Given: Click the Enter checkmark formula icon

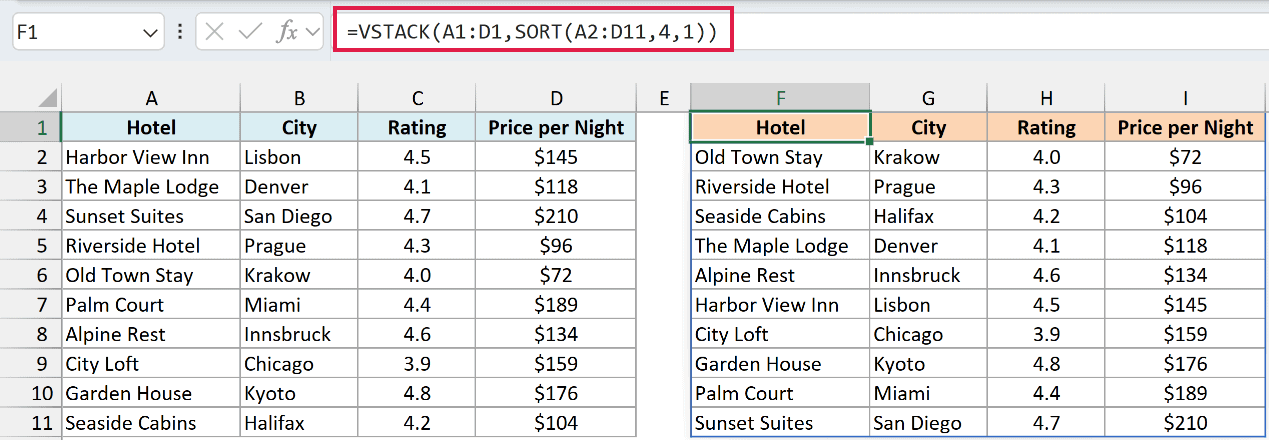Looking at the screenshot, I should click(x=250, y=32).
